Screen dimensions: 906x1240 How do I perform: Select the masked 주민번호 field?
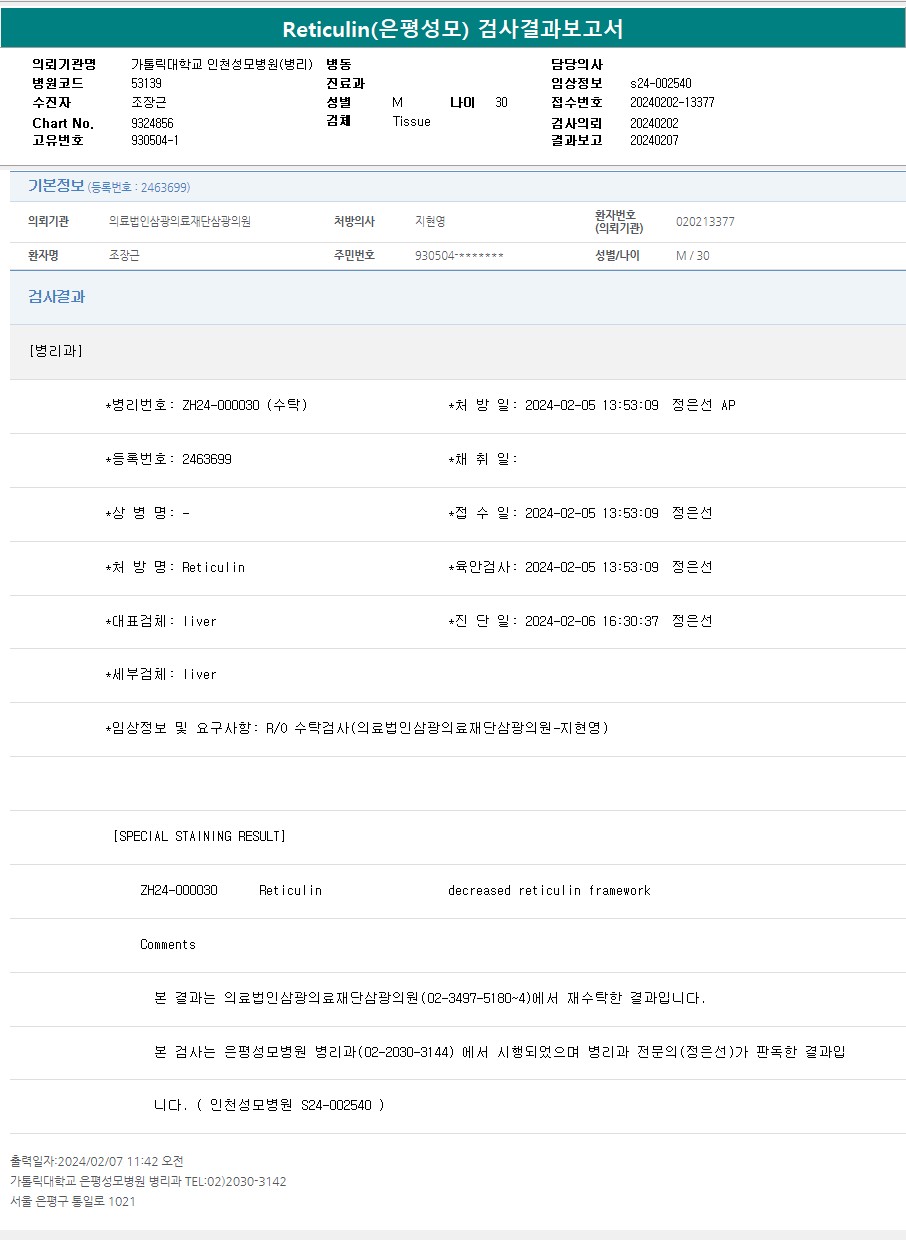click(459, 256)
